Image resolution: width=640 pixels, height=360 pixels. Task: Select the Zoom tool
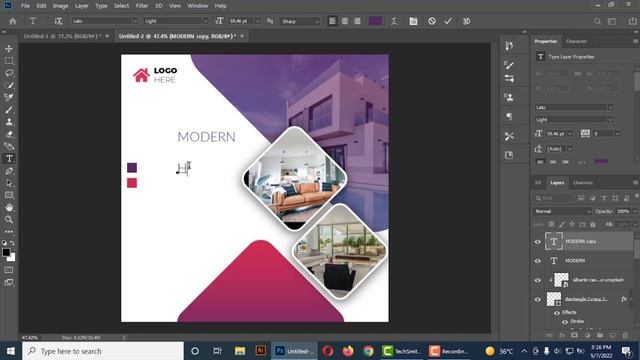(x=9, y=220)
